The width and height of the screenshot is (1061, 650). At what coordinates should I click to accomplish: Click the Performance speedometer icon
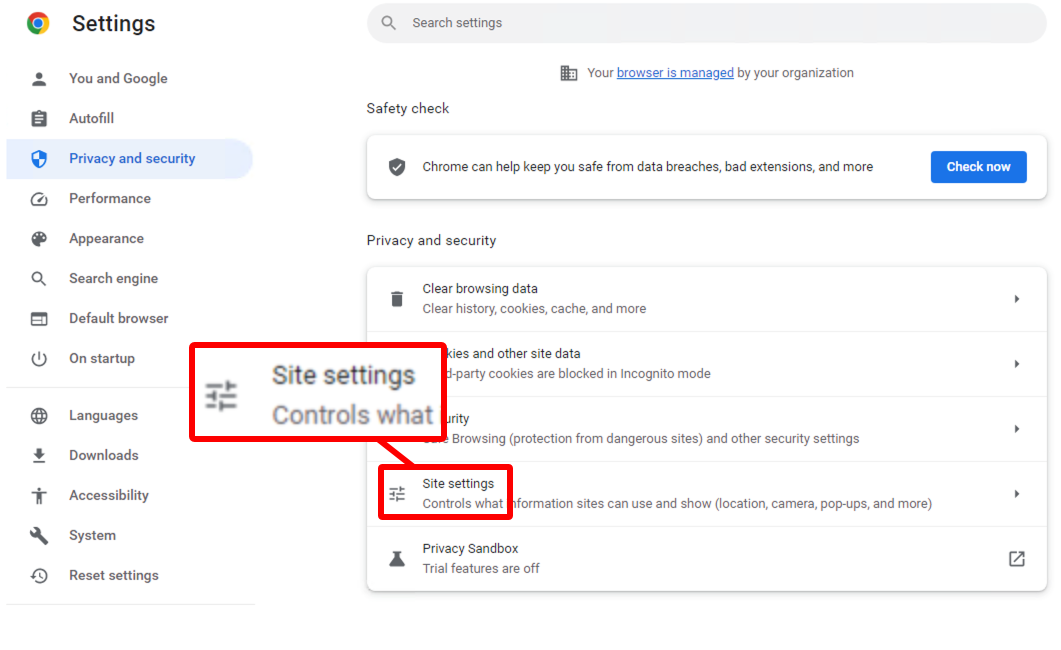click(x=37, y=198)
